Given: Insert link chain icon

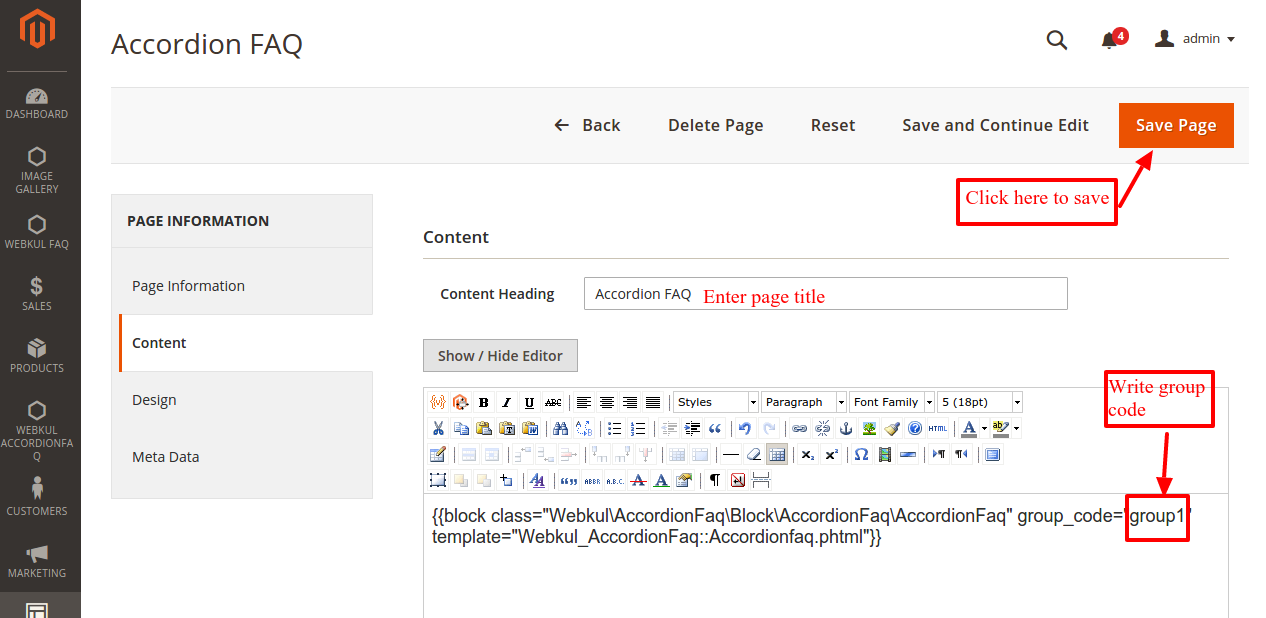Looking at the screenshot, I should coord(798,428).
